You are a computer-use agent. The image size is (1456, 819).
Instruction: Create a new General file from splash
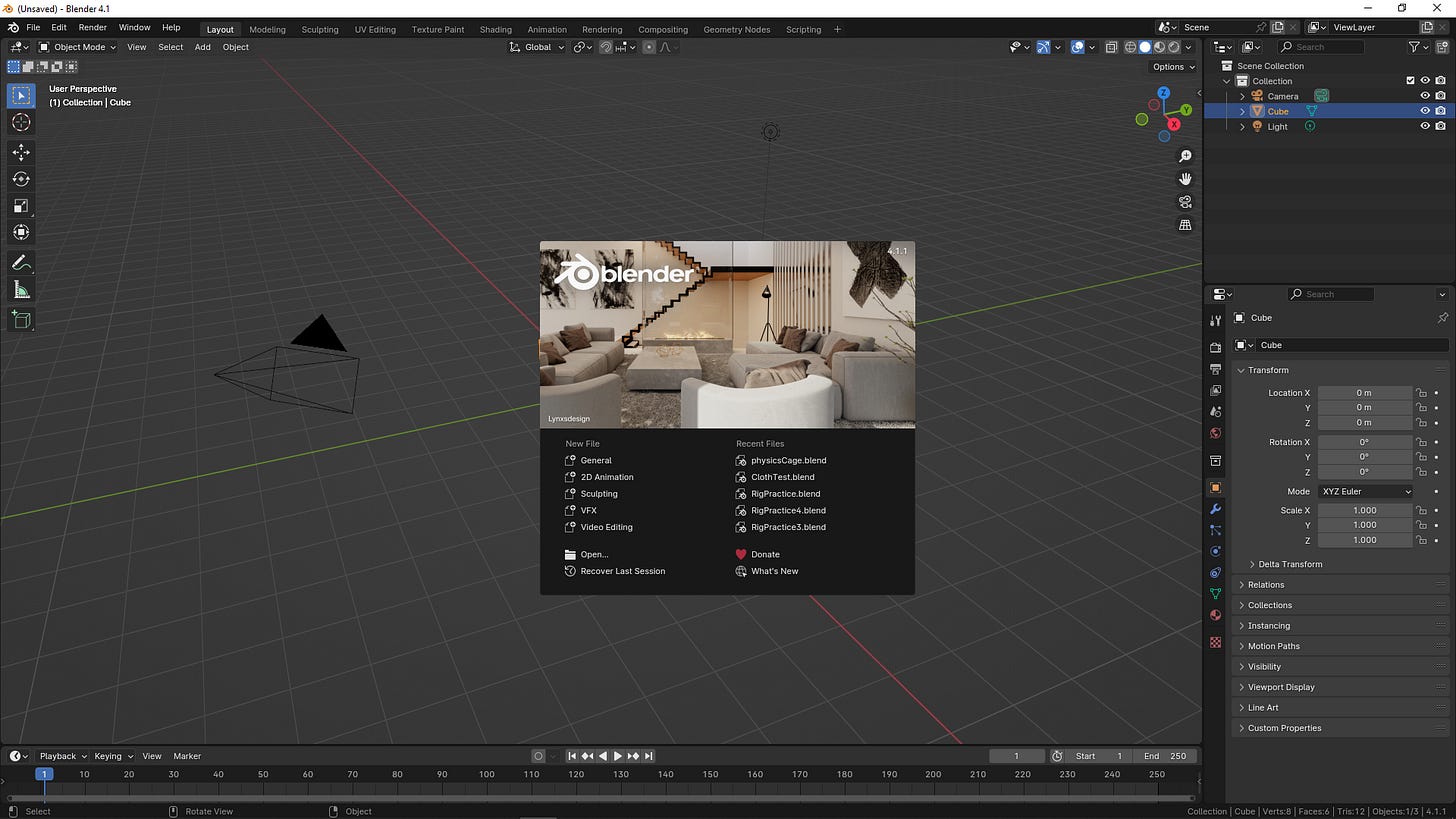(x=596, y=460)
